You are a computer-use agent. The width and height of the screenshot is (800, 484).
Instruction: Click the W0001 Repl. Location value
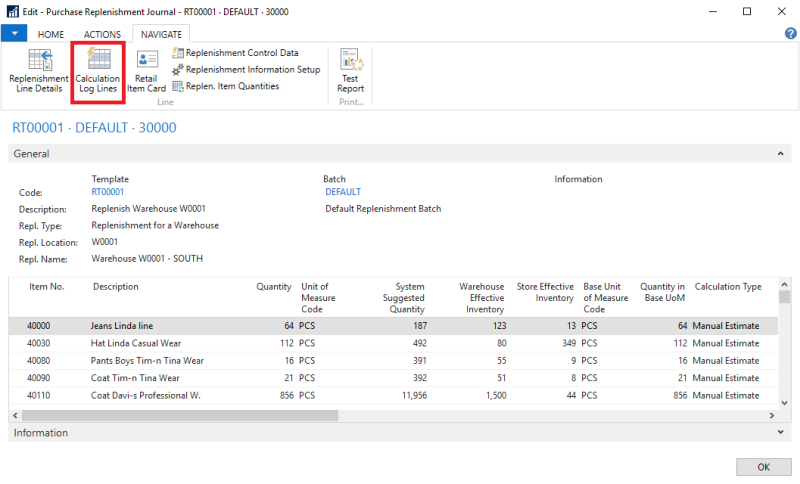tap(105, 242)
